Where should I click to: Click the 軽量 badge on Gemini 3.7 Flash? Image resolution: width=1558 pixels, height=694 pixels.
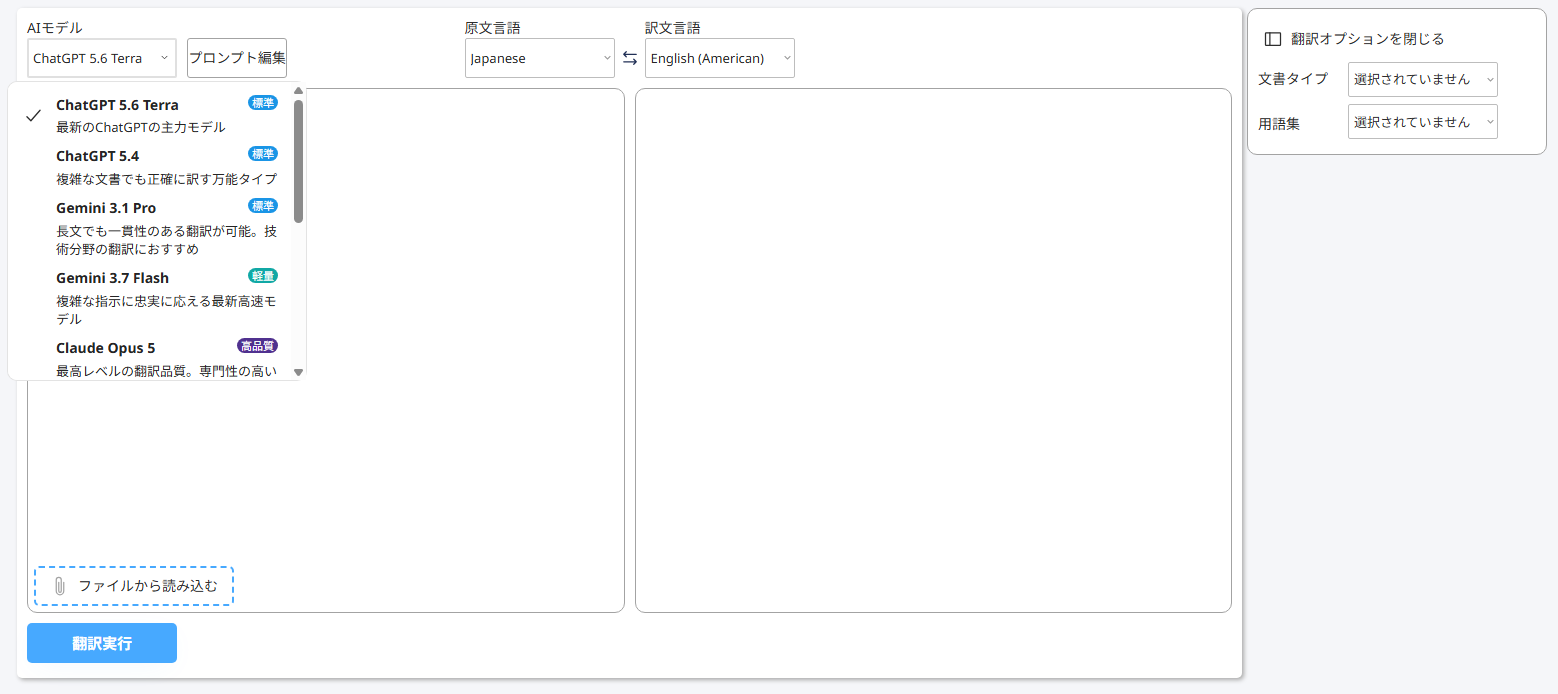pos(263,276)
